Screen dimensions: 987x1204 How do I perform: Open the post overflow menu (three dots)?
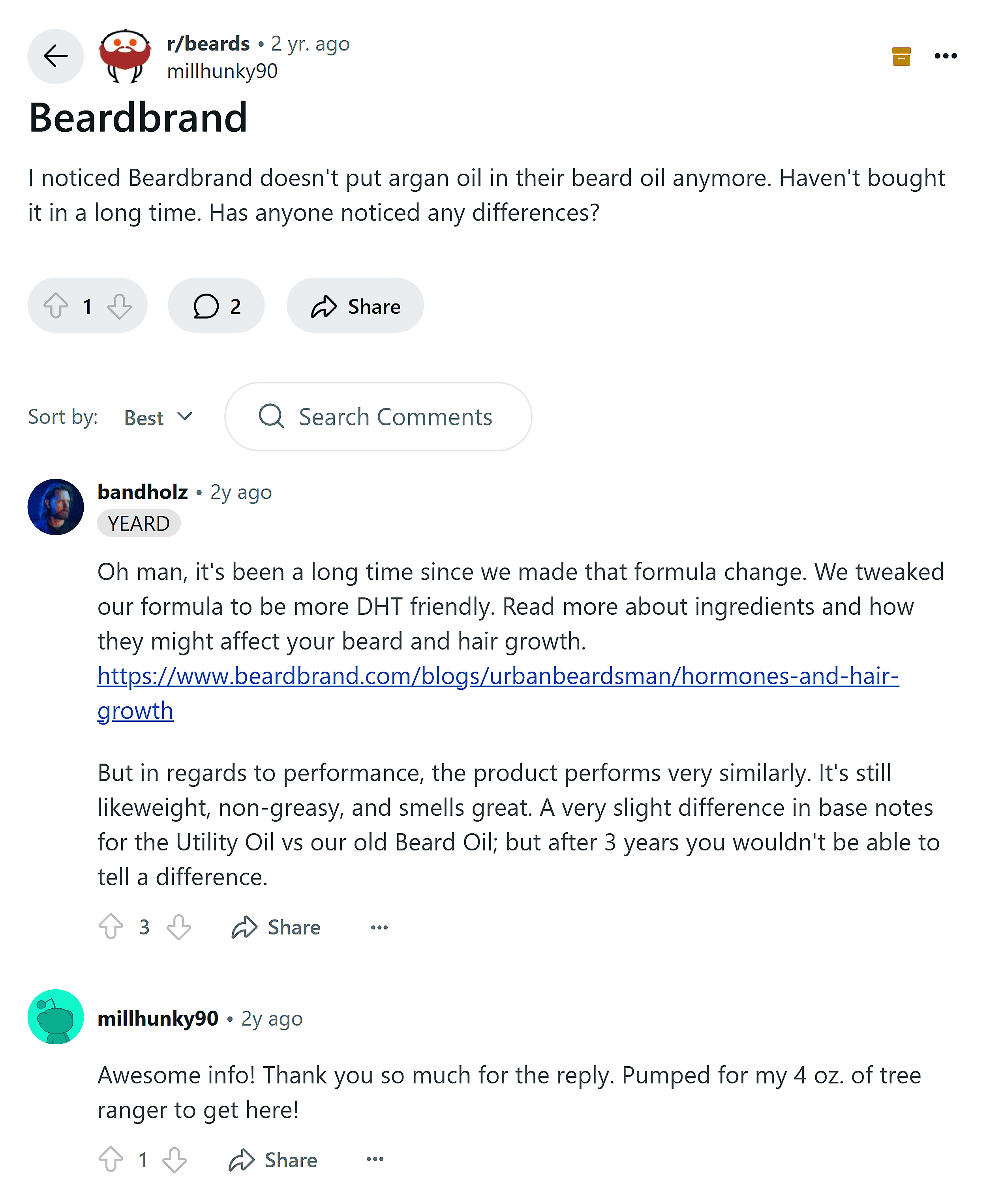(945, 56)
